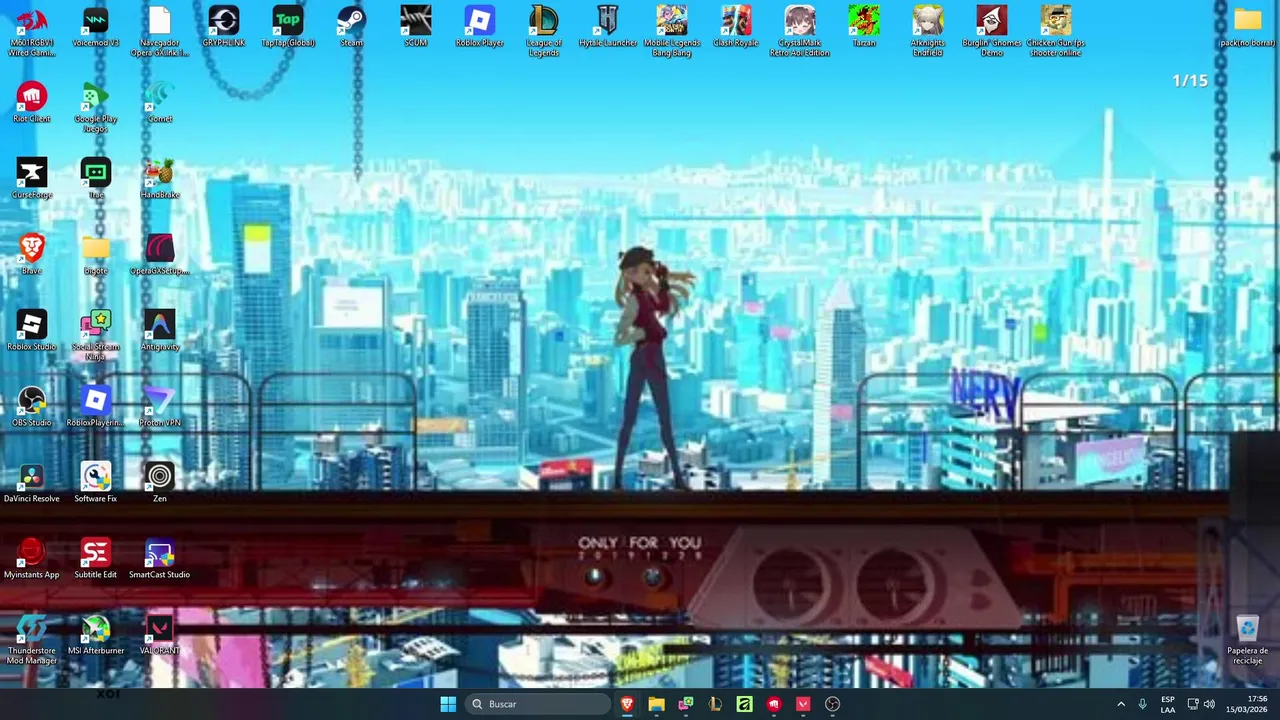Open the TapTap(Global) shortcut
This screenshot has height=720, width=1280.
tap(288, 28)
